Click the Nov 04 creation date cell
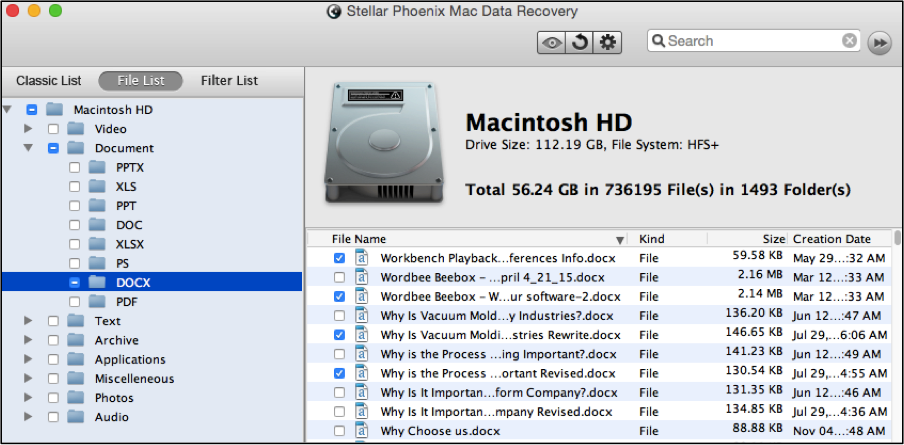 (x=839, y=431)
